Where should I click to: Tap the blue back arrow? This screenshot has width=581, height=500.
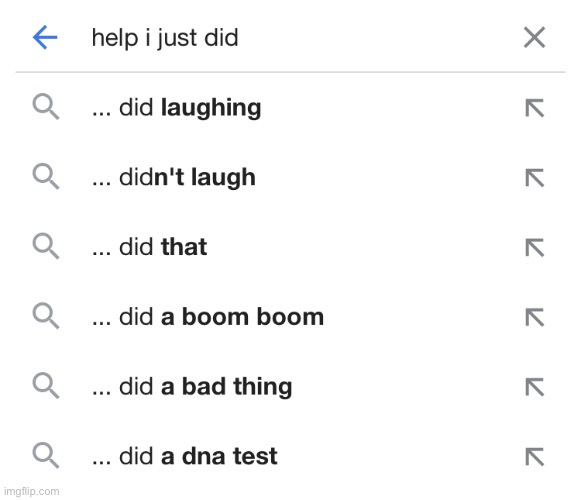45,37
